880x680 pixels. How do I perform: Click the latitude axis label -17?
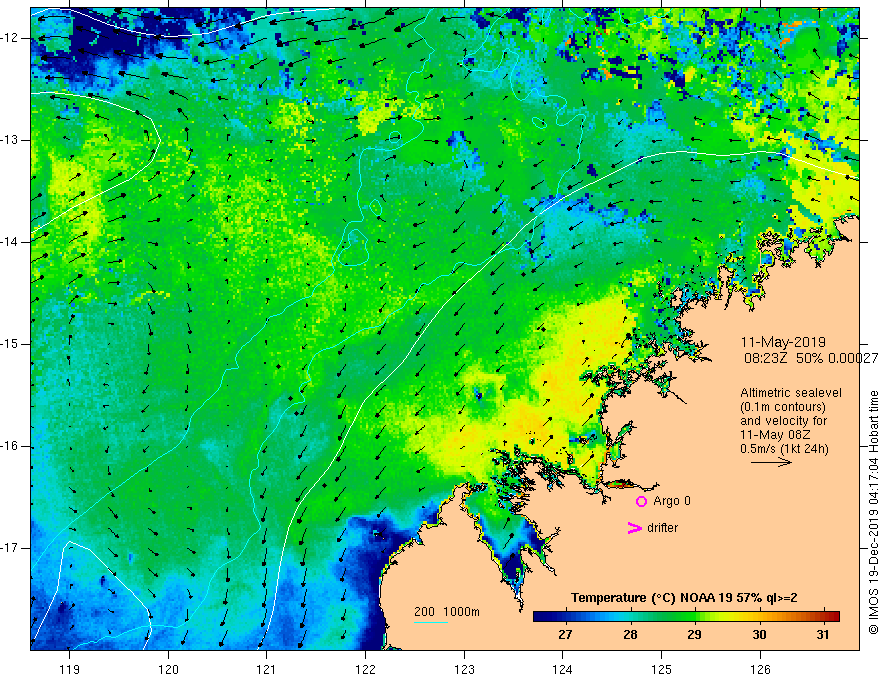11,548
